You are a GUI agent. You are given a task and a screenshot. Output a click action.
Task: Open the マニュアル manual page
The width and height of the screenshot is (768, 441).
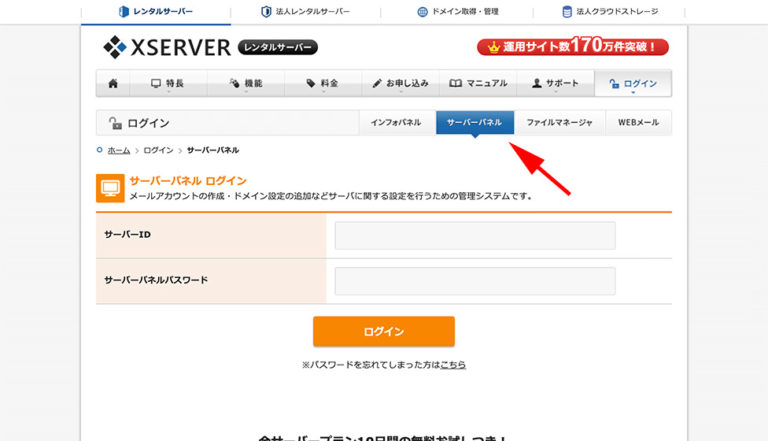pyautogui.click(x=478, y=83)
